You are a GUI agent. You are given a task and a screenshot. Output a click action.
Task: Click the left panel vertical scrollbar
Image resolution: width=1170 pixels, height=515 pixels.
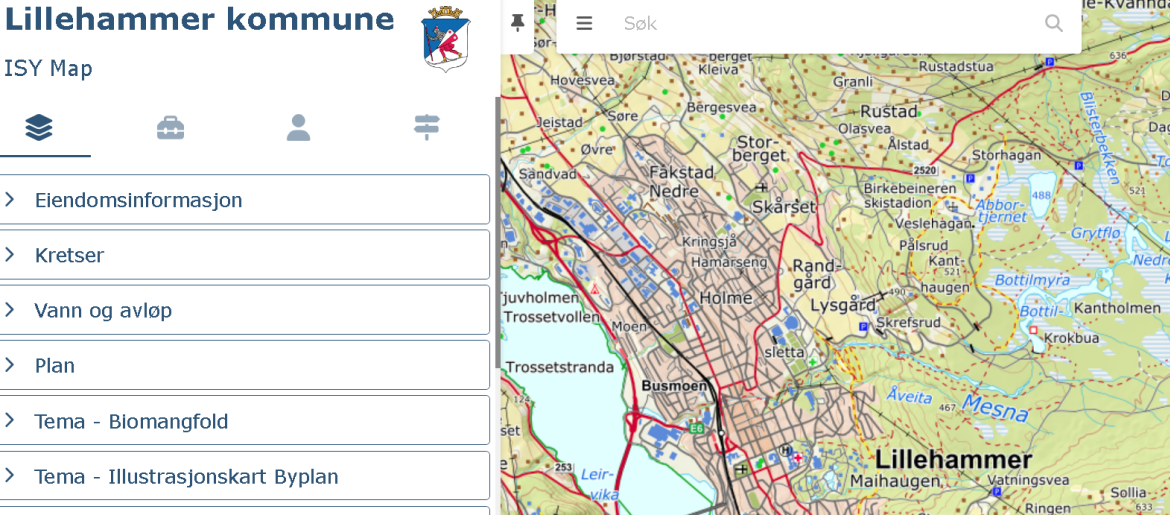point(498,231)
